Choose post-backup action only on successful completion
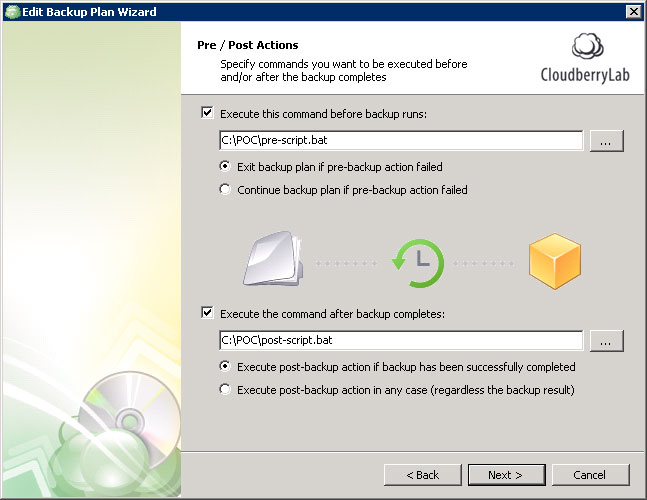 (x=226, y=366)
